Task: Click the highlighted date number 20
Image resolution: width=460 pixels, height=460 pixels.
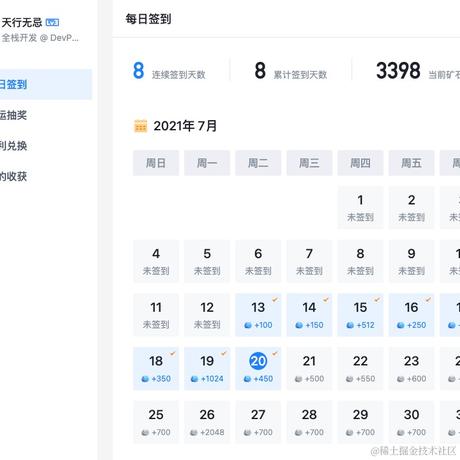Action: click(258, 361)
